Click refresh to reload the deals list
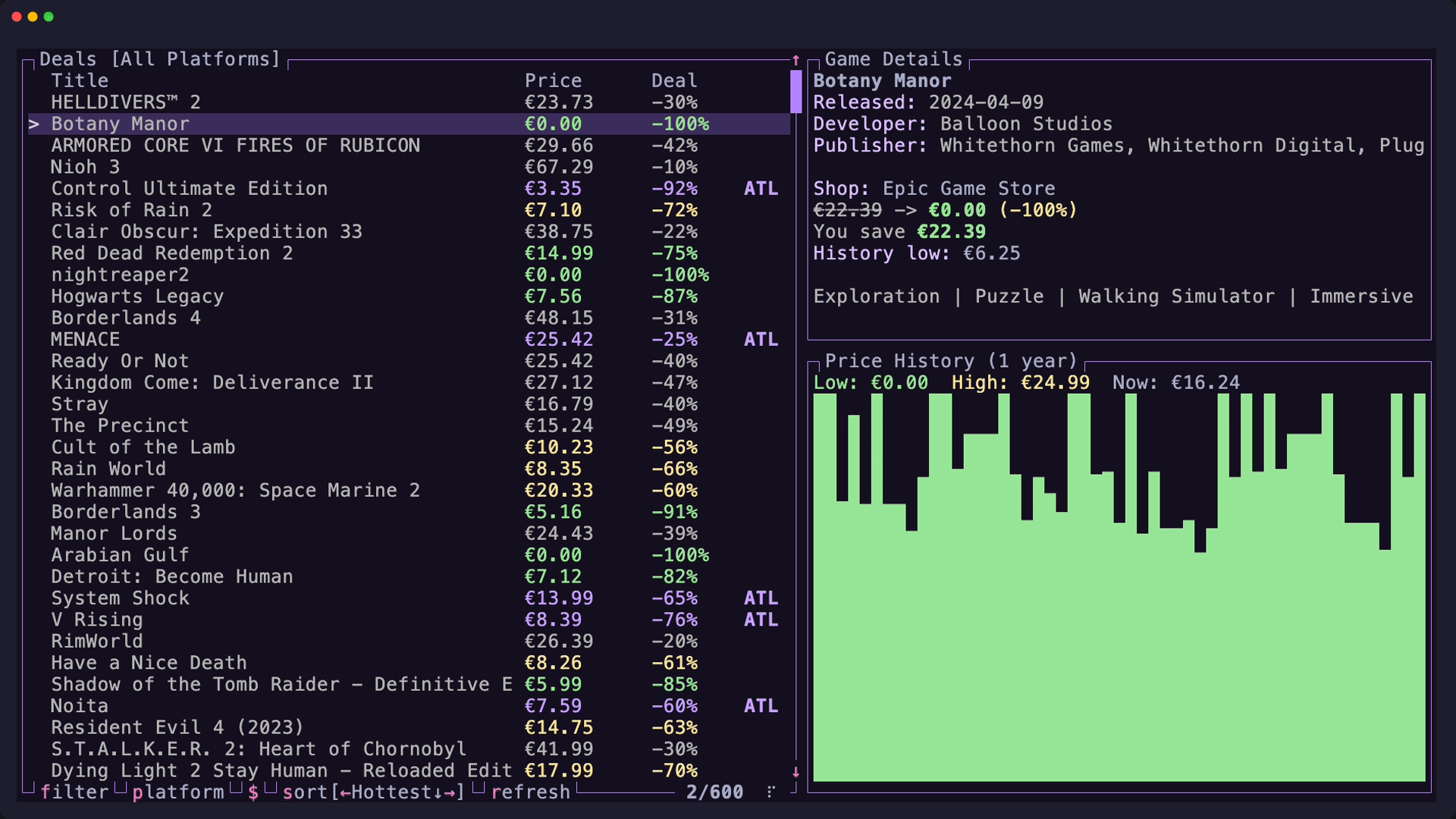This screenshot has width=1456, height=819. pyautogui.click(x=531, y=792)
